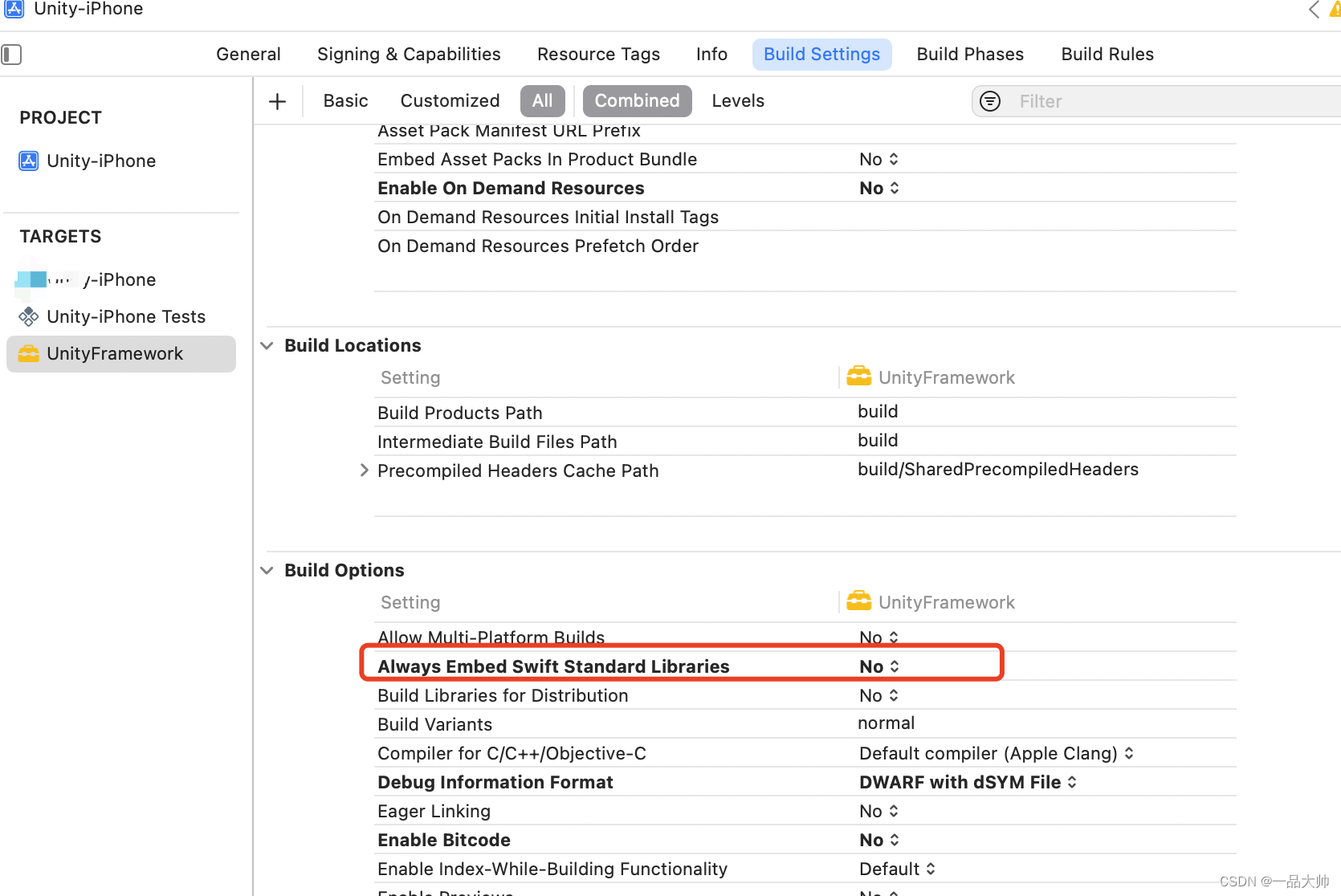Click the UnityFramework column header in Build Locations
The image size is (1341, 896).
[x=931, y=377]
